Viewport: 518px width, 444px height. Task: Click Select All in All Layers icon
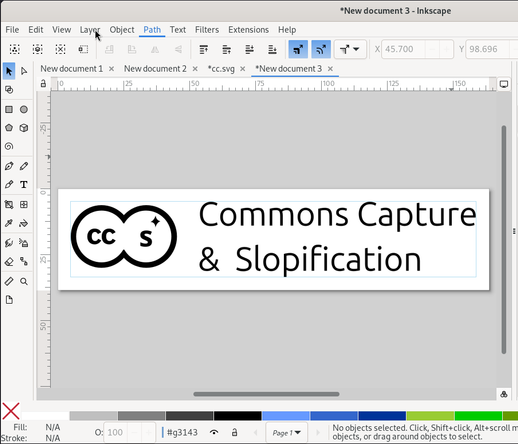37,49
